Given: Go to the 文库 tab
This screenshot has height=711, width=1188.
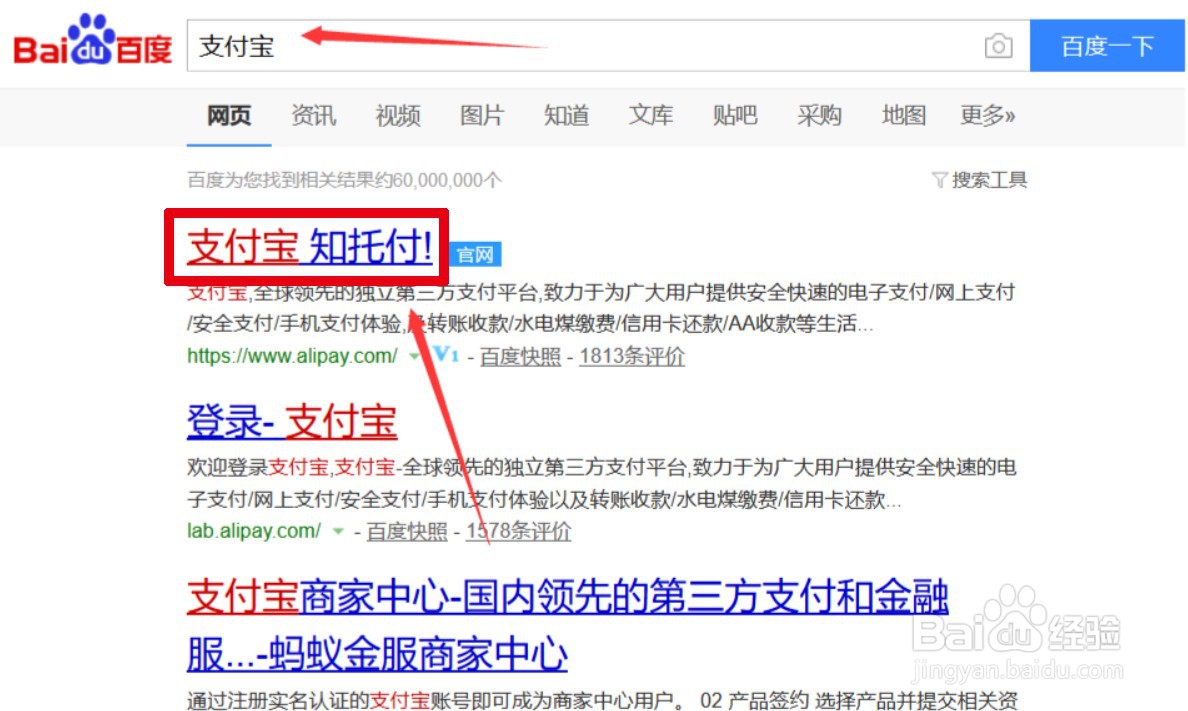Looking at the screenshot, I should point(650,115).
